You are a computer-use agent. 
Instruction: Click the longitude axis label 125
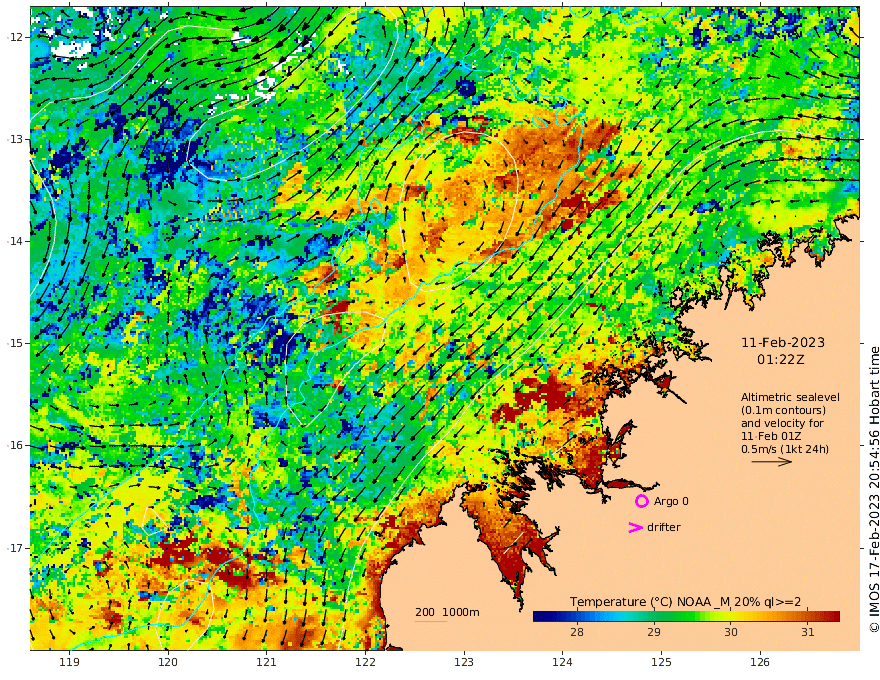coord(662,662)
